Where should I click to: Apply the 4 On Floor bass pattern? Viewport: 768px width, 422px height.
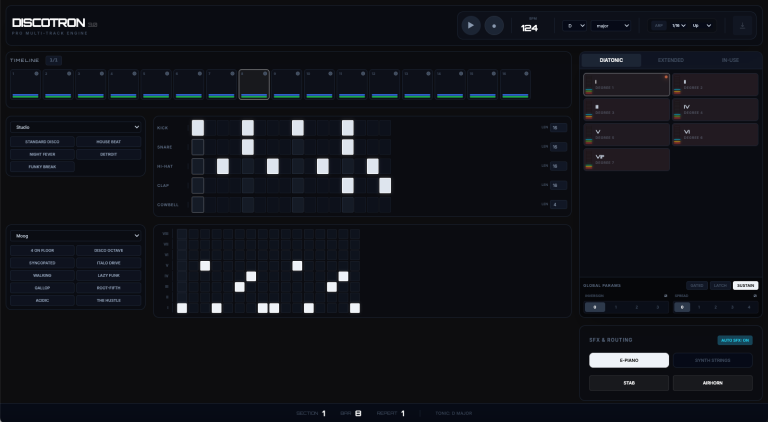43,251
